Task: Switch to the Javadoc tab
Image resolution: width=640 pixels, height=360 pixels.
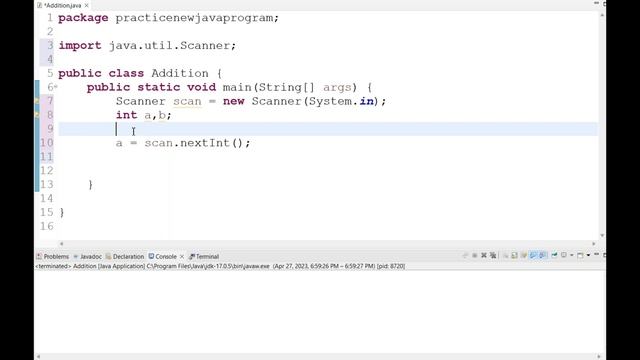Action: pos(87,256)
